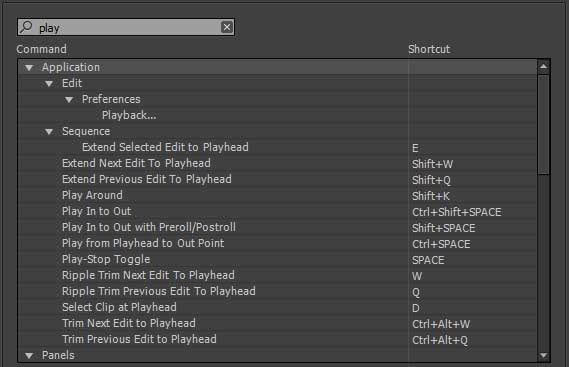Image resolution: width=569 pixels, height=367 pixels.
Task: Collapse the Sequence disclosure triangle
Action: tap(49, 132)
